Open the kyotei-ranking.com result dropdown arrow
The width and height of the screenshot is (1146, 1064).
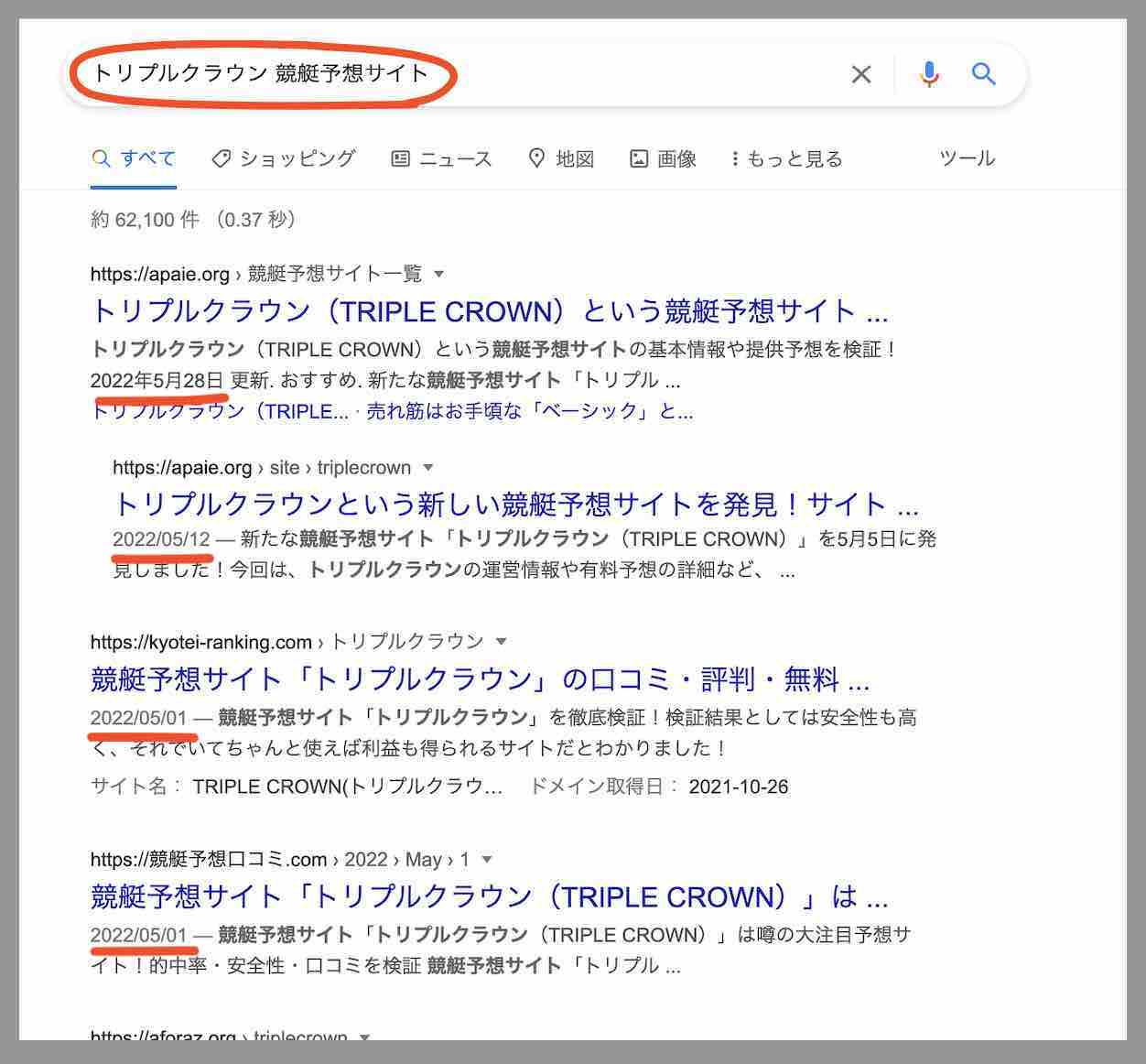coord(499,641)
